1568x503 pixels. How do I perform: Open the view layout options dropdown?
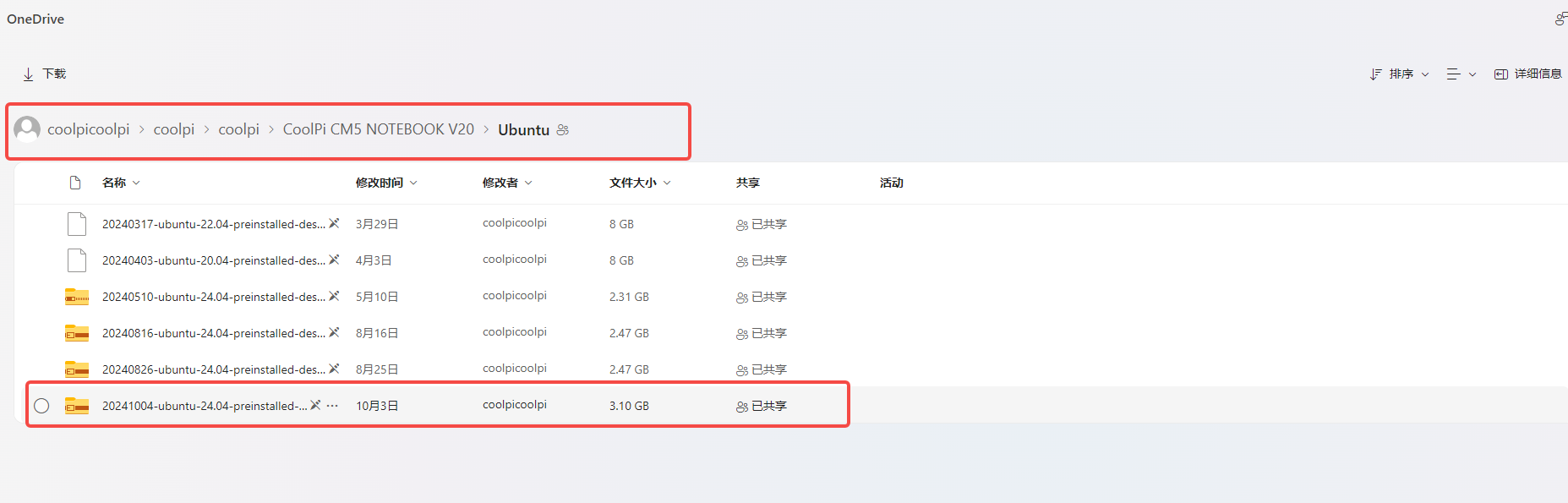[1461, 74]
